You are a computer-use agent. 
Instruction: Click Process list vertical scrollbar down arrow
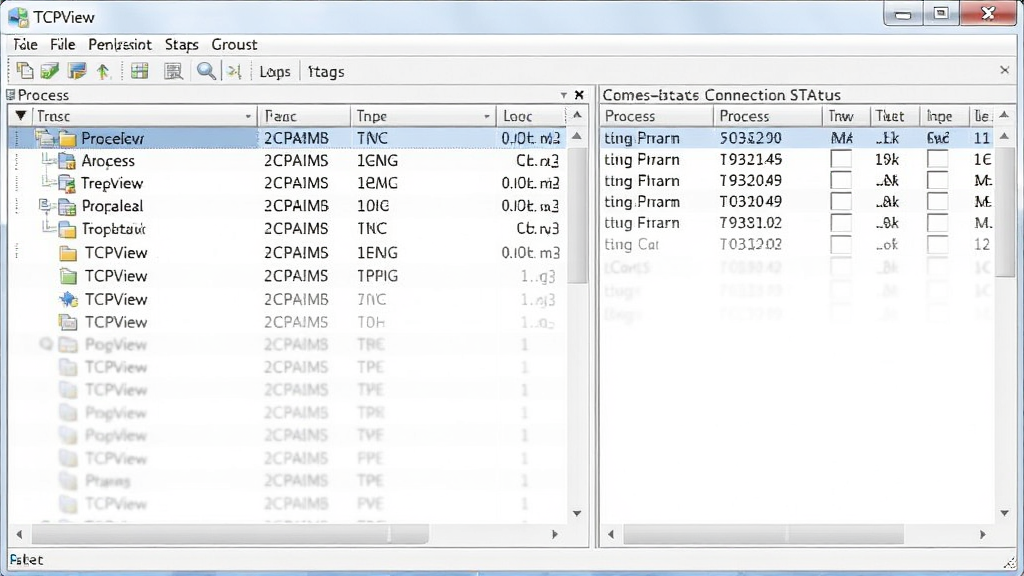(x=577, y=513)
